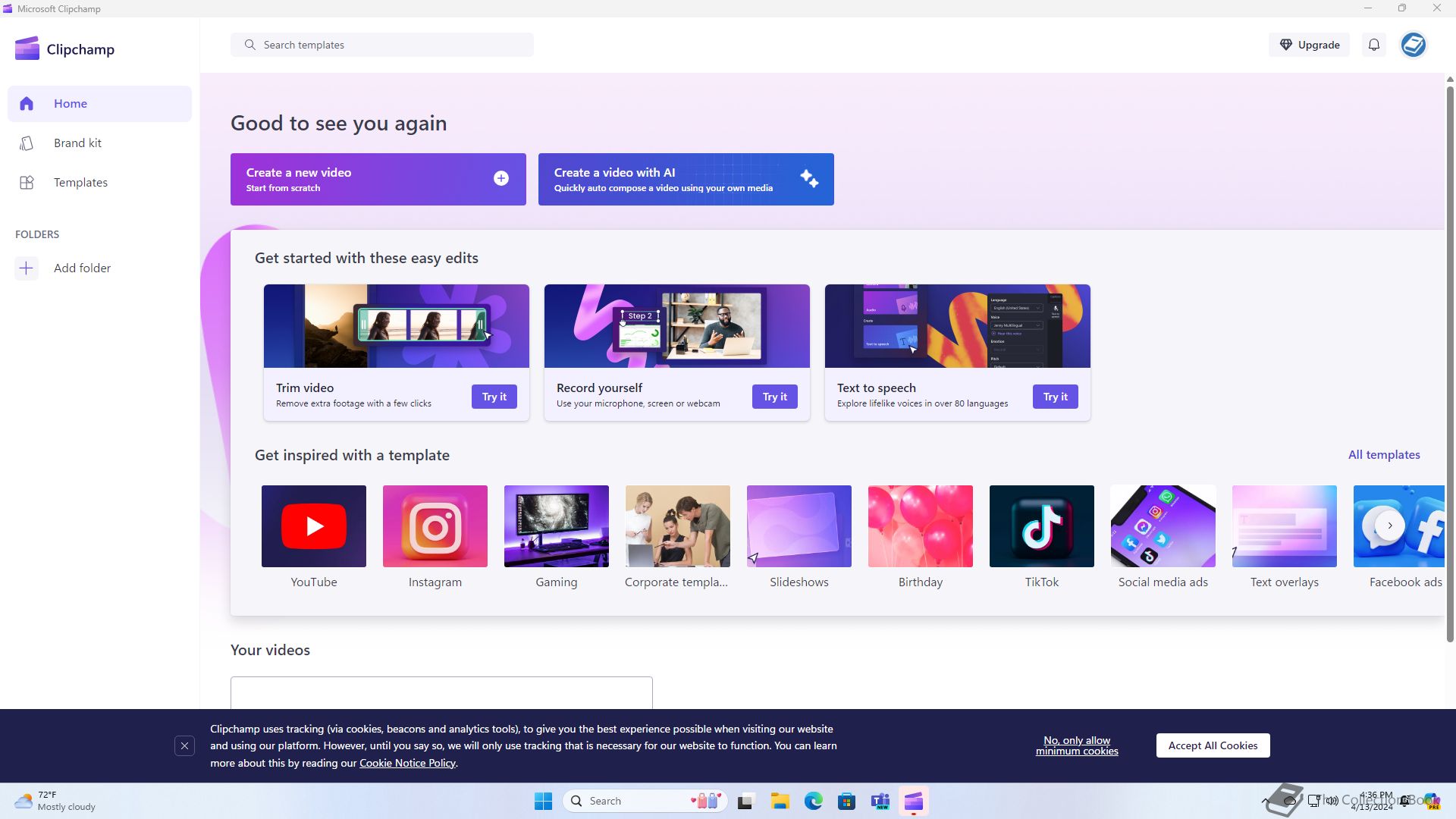Click the Home house icon
The width and height of the screenshot is (1456, 819).
(27, 104)
